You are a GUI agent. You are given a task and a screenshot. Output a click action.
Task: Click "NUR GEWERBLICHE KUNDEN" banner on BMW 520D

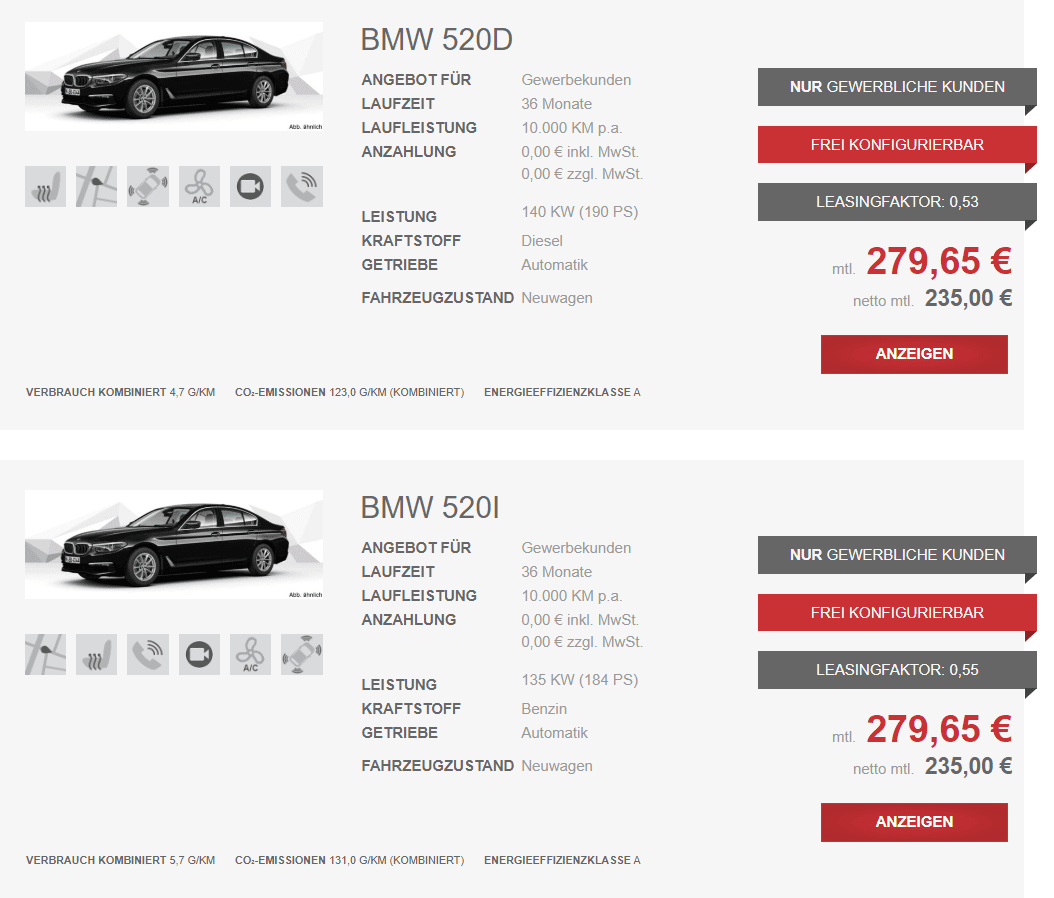click(x=897, y=87)
